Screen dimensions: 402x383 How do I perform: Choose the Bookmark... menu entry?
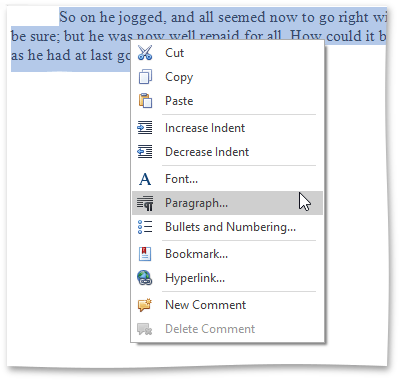click(x=227, y=254)
